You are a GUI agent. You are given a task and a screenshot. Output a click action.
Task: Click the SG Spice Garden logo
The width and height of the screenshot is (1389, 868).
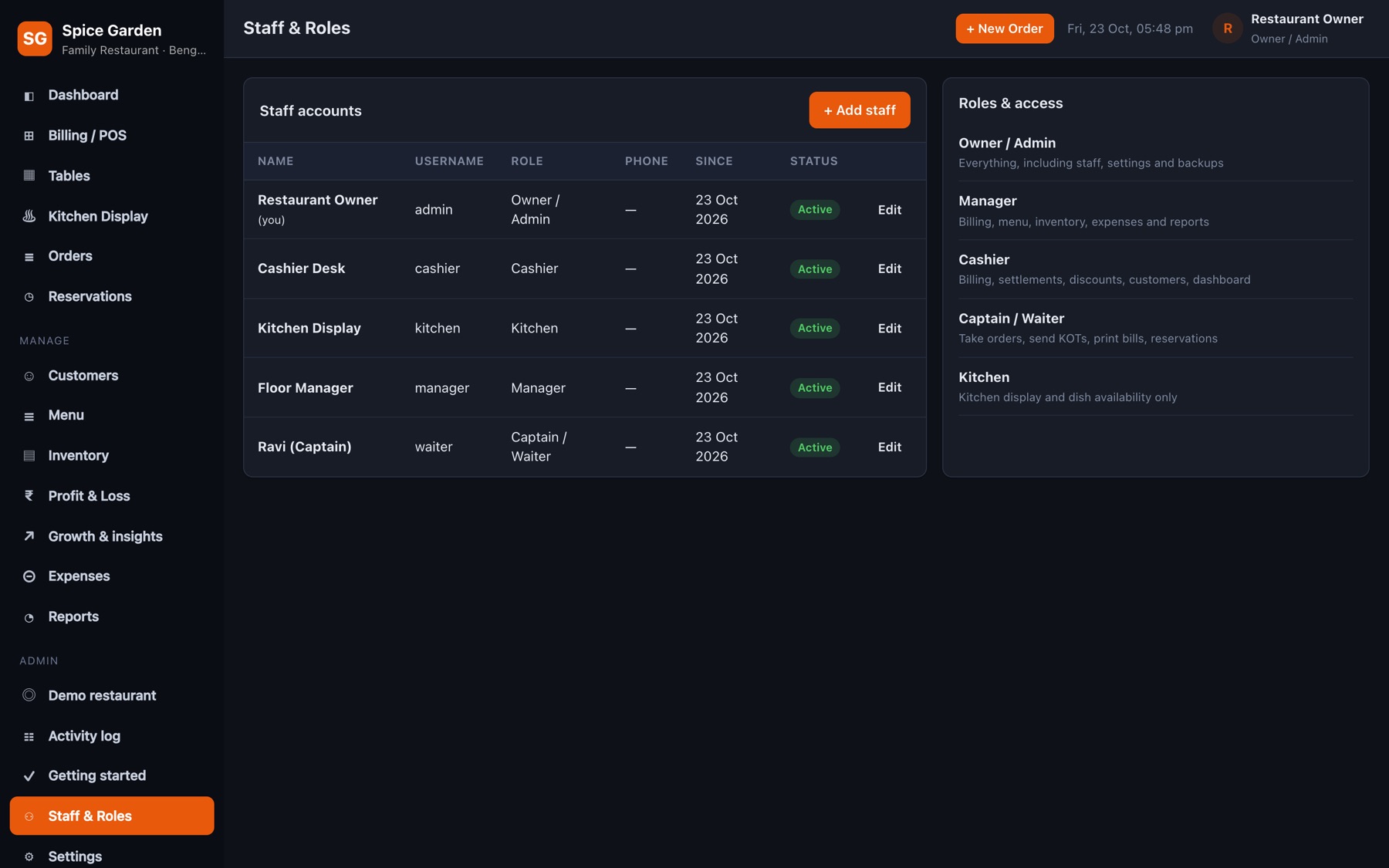coord(35,39)
